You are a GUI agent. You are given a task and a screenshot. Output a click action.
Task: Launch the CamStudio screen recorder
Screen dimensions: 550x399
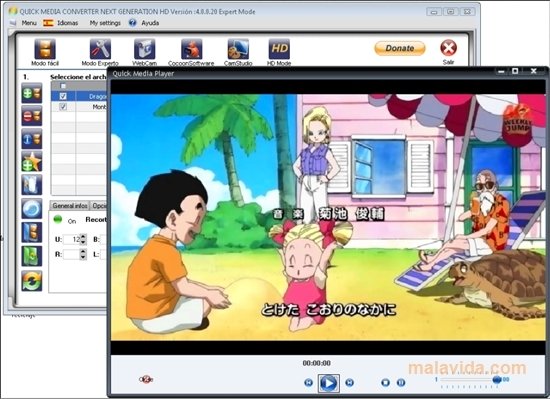click(x=238, y=49)
